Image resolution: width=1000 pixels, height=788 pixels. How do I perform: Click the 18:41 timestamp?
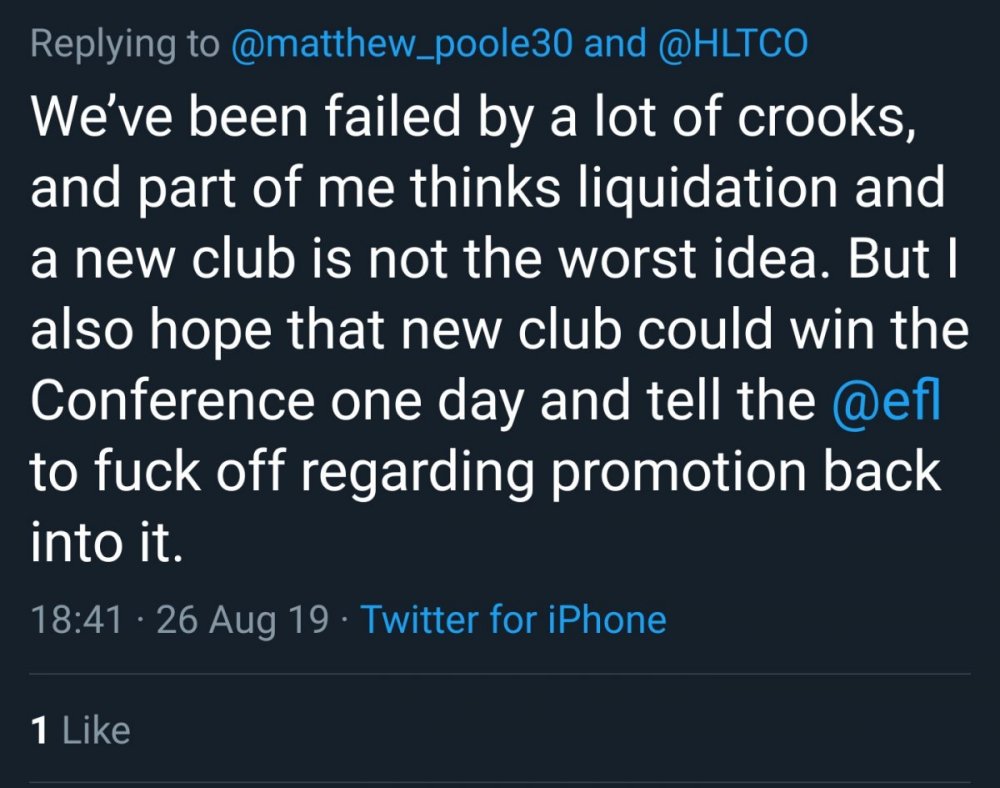(x=76, y=619)
